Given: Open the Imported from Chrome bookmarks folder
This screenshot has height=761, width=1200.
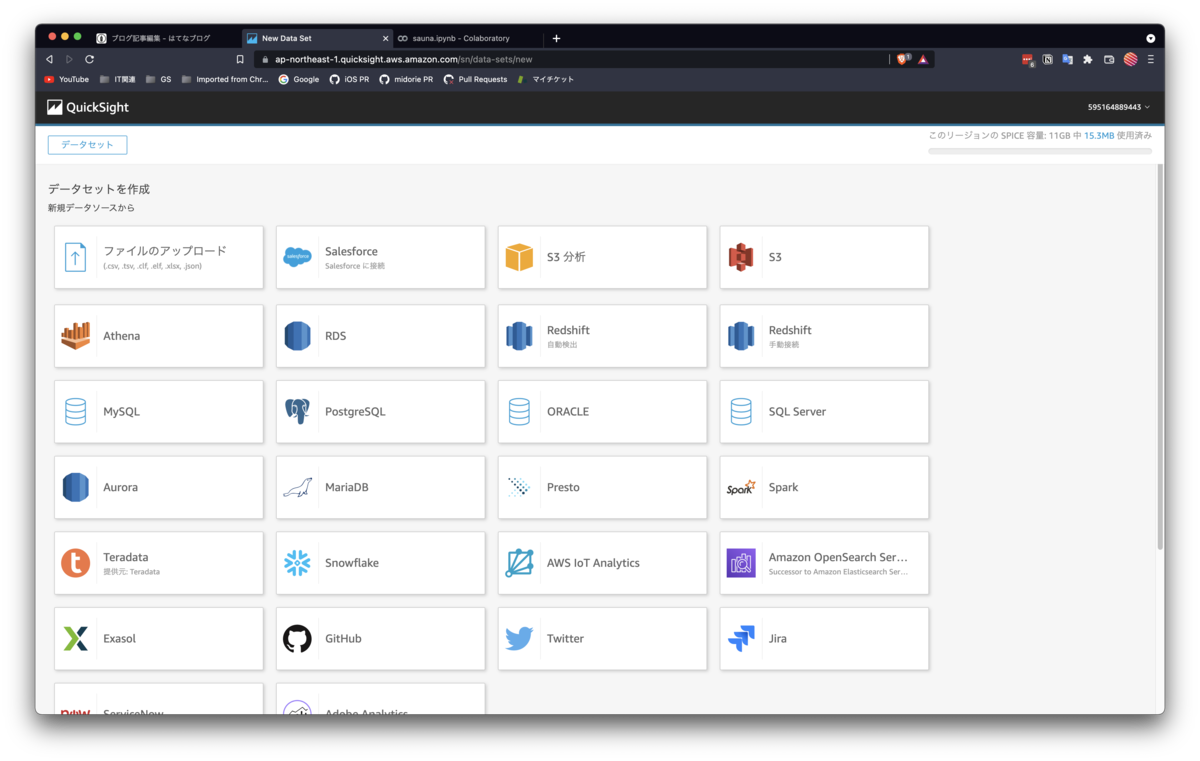Looking at the screenshot, I should [225, 79].
